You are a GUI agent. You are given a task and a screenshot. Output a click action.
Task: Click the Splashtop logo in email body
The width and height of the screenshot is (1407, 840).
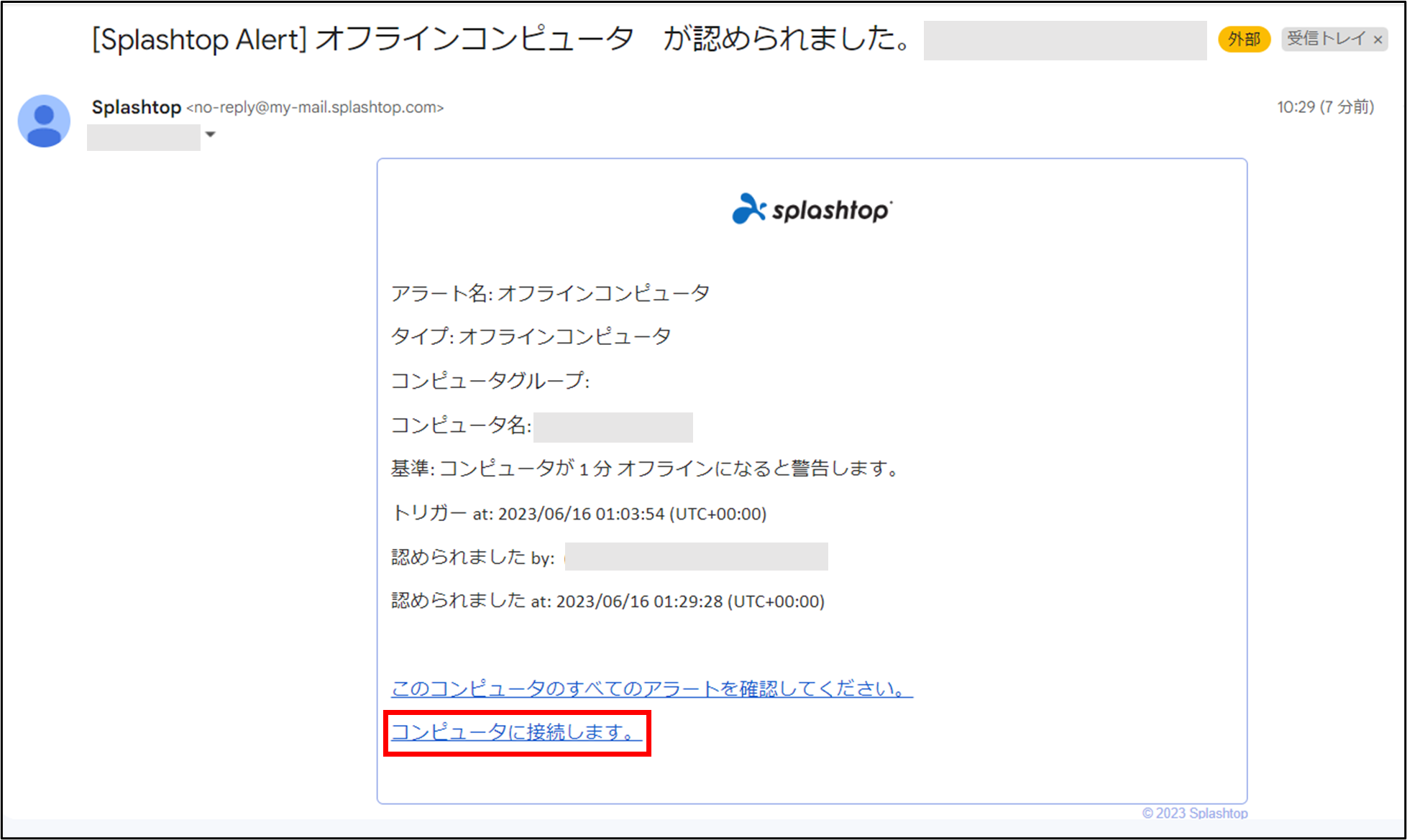point(812,209)
